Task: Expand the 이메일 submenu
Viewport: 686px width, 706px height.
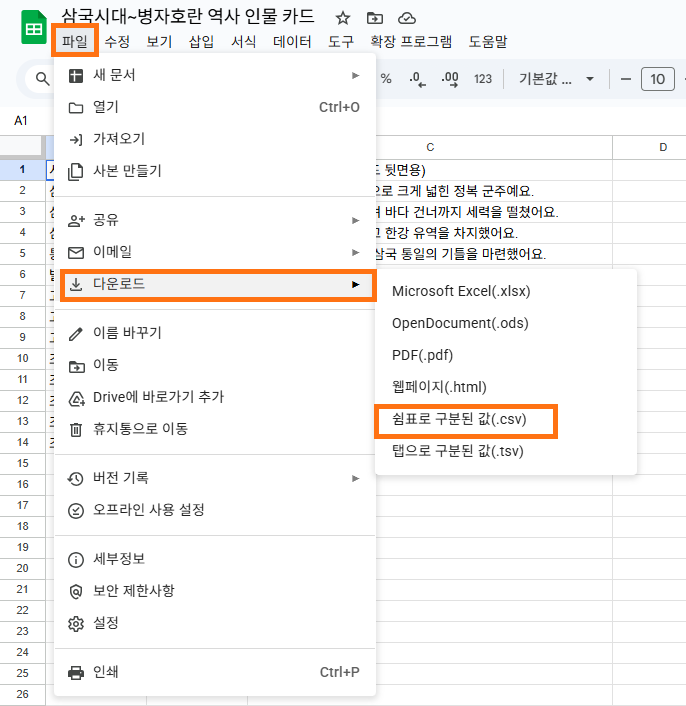Action: click(x=215, y=252)
